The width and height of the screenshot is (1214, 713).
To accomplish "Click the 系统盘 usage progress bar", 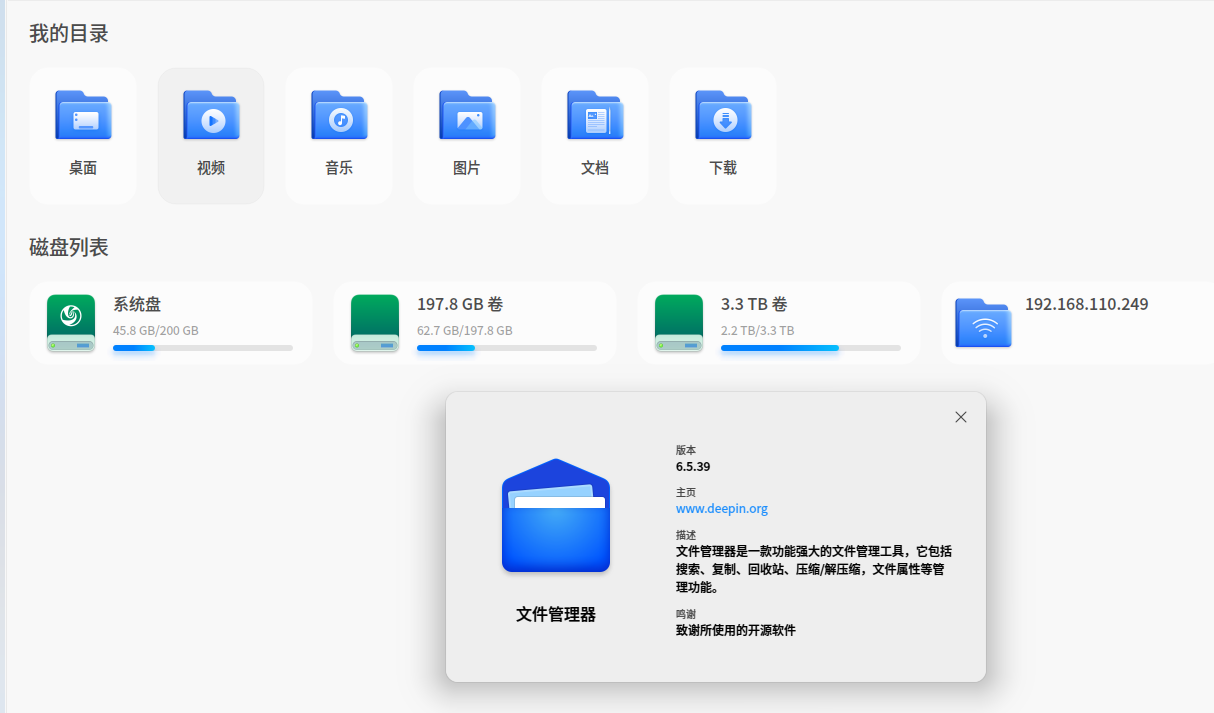I will tap(203, 348).
